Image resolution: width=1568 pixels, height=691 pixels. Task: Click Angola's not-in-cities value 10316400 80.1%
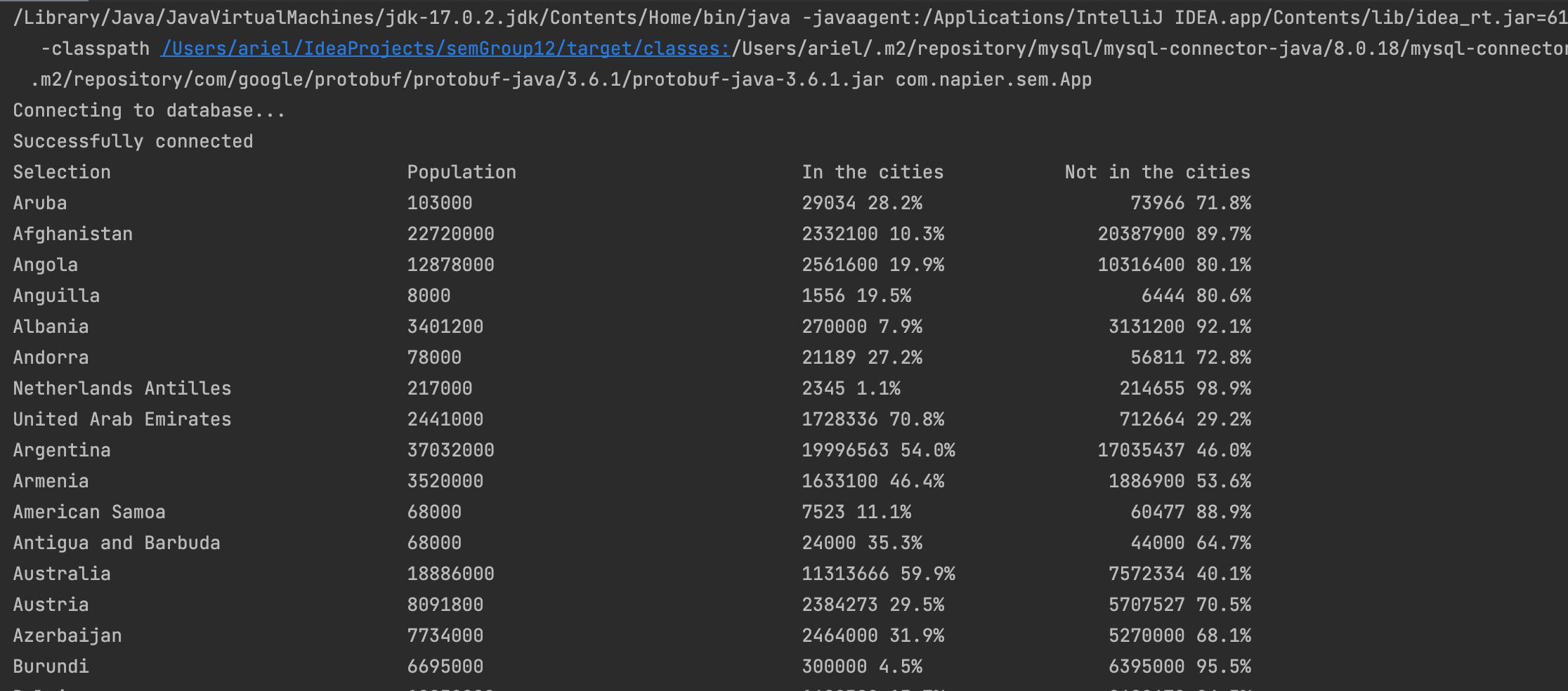coord(1175,265)
